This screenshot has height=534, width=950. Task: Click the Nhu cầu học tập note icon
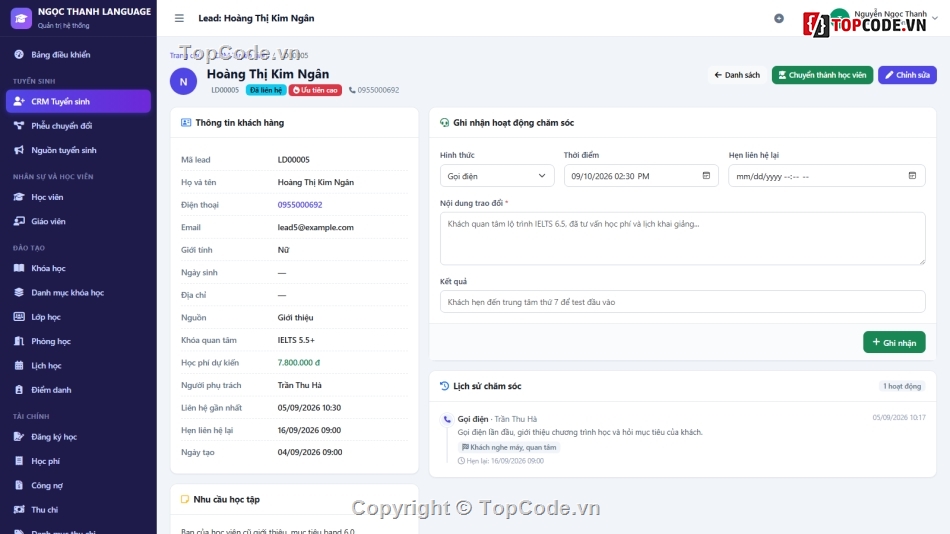click(185, 499)
